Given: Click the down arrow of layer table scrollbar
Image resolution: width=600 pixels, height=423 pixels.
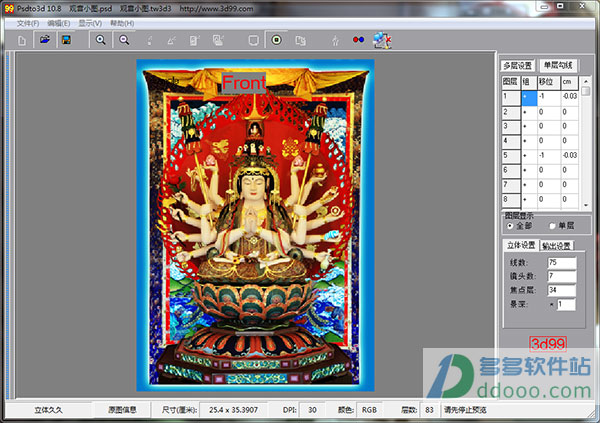Looking at the screenshot, I should click(x=585, y=206).
